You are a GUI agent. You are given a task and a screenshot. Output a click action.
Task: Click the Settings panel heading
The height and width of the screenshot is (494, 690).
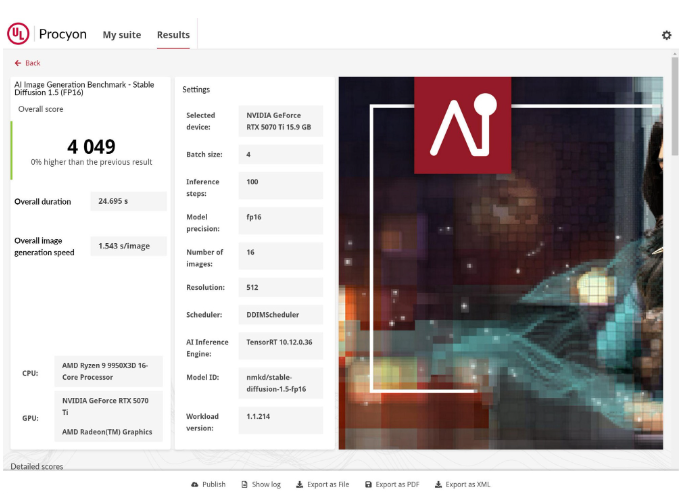click(x=196, y=89)
